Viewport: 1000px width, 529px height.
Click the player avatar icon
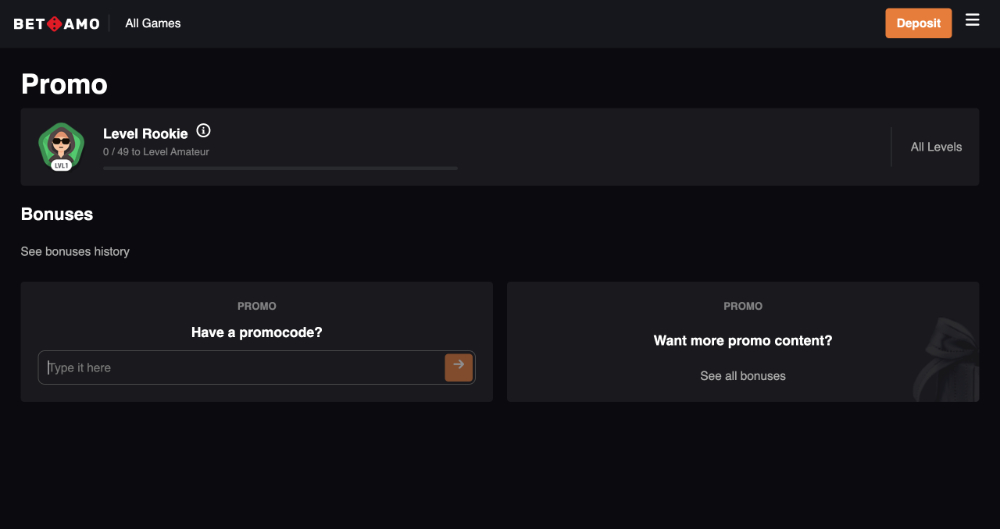coord(60,142)
